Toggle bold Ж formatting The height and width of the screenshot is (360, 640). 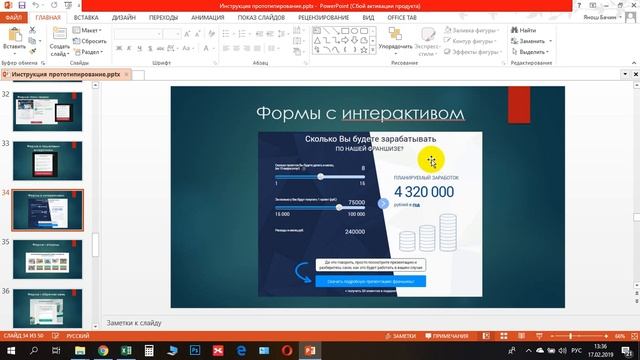[119, 48]
